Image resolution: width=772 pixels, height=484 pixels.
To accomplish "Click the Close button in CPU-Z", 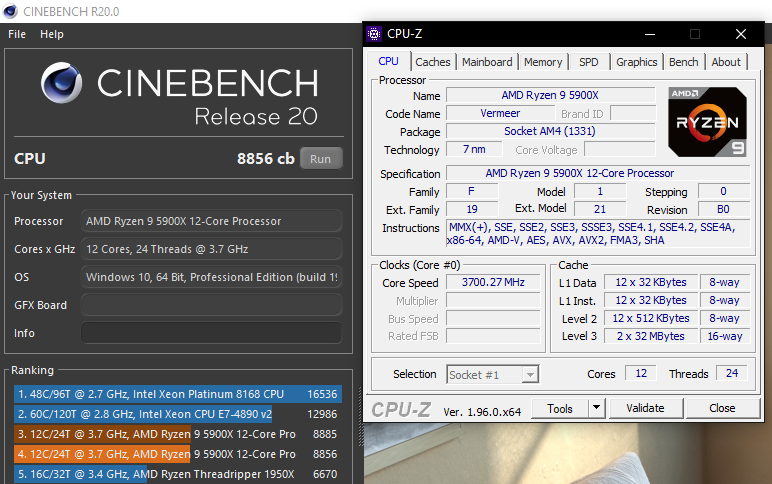I will pos(722,408).
